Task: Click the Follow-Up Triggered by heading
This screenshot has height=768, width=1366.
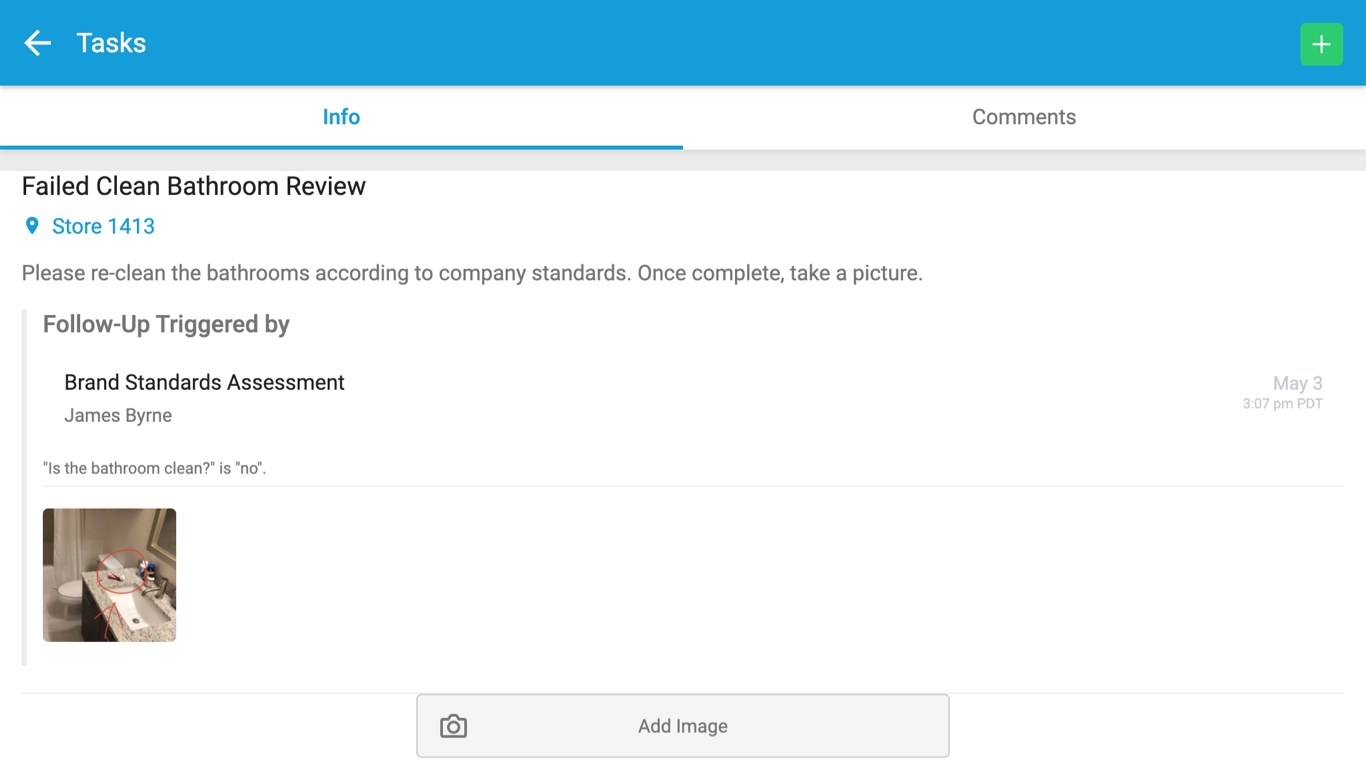Action: (166, 324)
